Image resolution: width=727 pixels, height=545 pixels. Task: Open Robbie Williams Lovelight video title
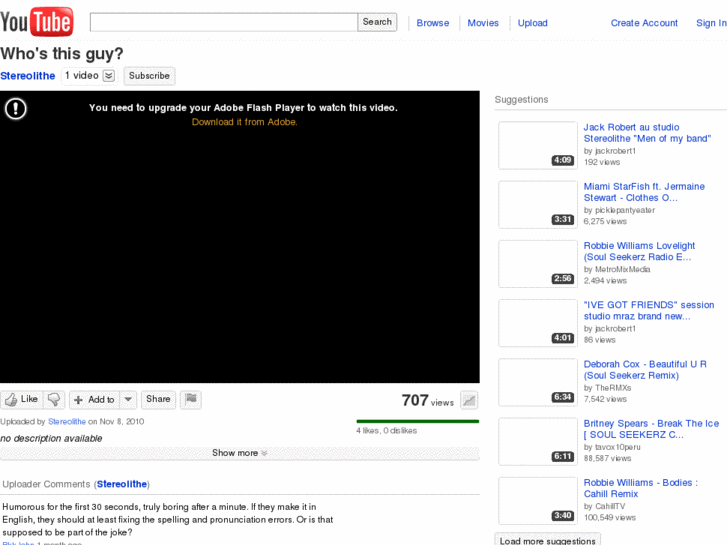click(639, 251)
